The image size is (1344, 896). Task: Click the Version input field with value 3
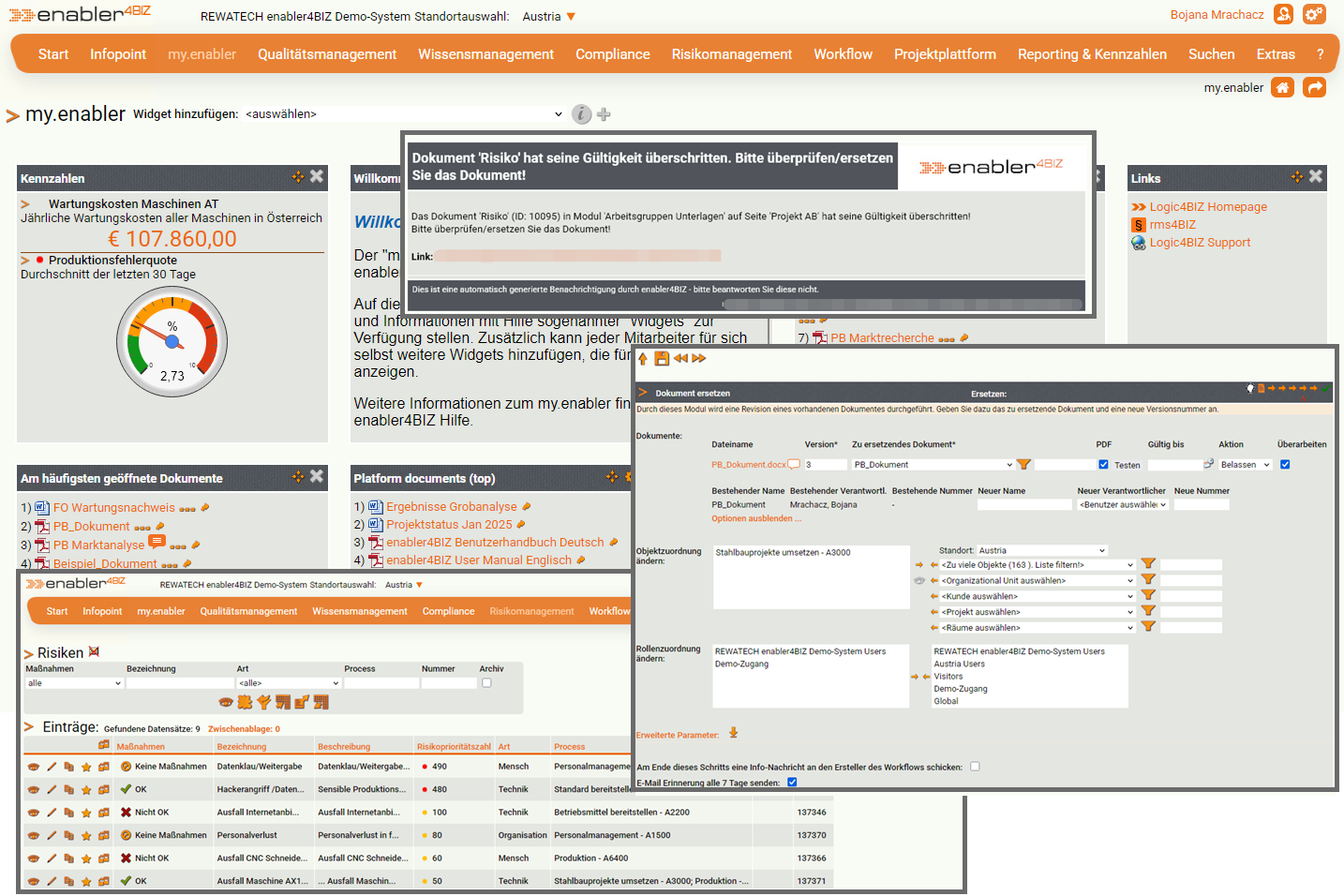pyautogui.click(x=825, y=465)
